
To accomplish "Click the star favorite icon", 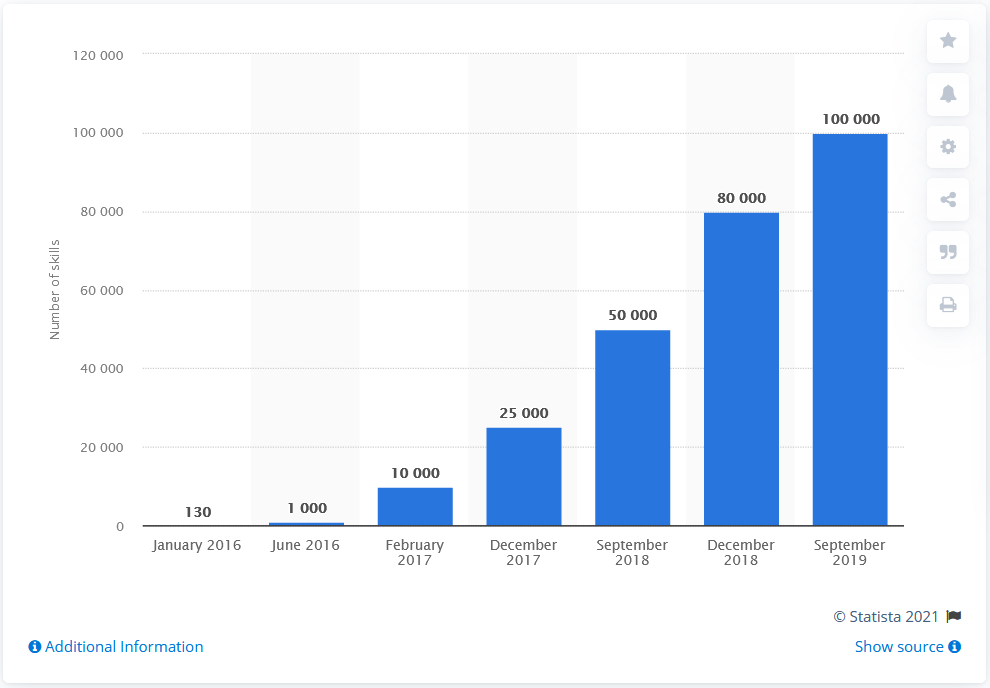I will point(948,41).
